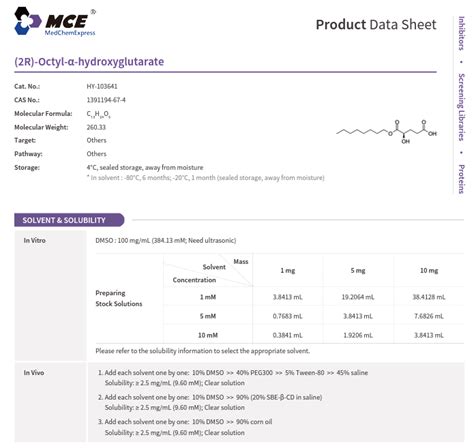The height and width of the screenshot is (448, 474).
Task: Click the molecular weight value 260.33
Action: 96,127
